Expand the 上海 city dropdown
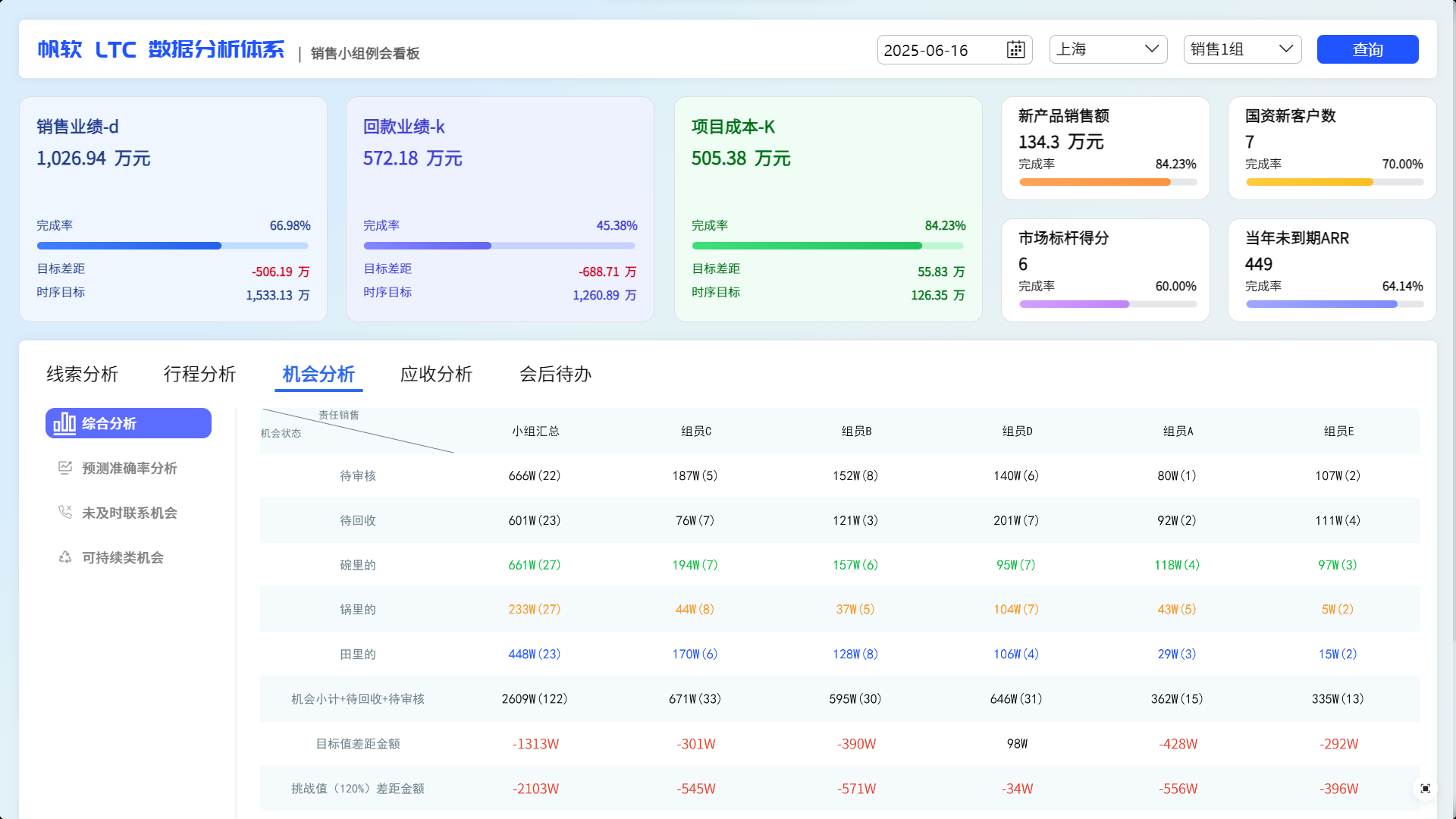 [1108, 49]
